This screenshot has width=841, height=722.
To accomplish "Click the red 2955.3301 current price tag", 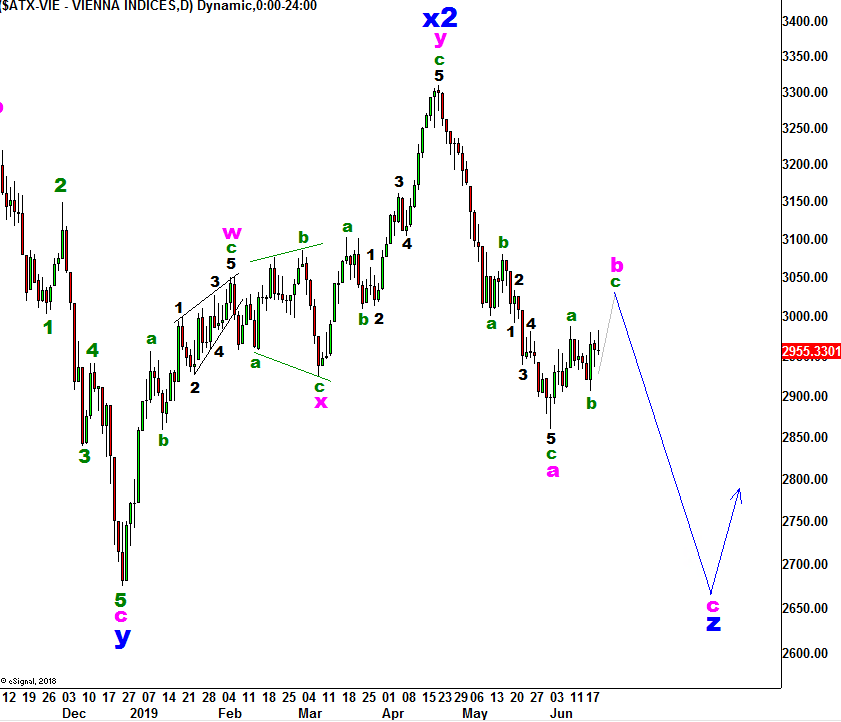I will [811, 352].
